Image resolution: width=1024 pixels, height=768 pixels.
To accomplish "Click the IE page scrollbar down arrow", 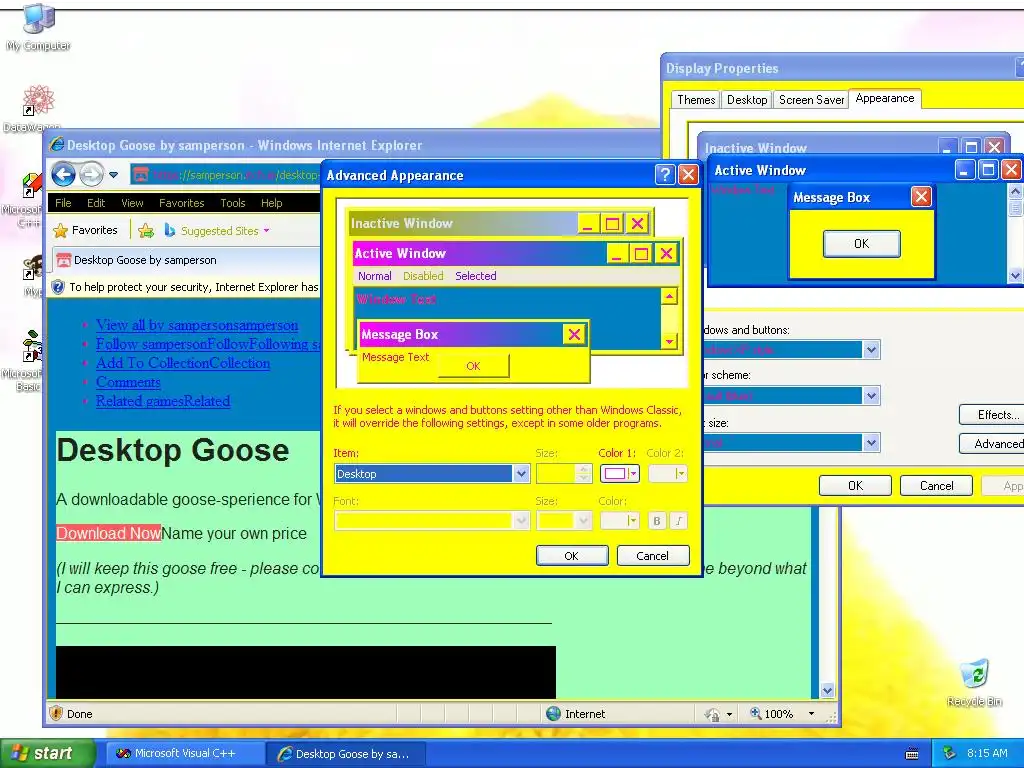I will pyautogui.click(x=827, y=690).
